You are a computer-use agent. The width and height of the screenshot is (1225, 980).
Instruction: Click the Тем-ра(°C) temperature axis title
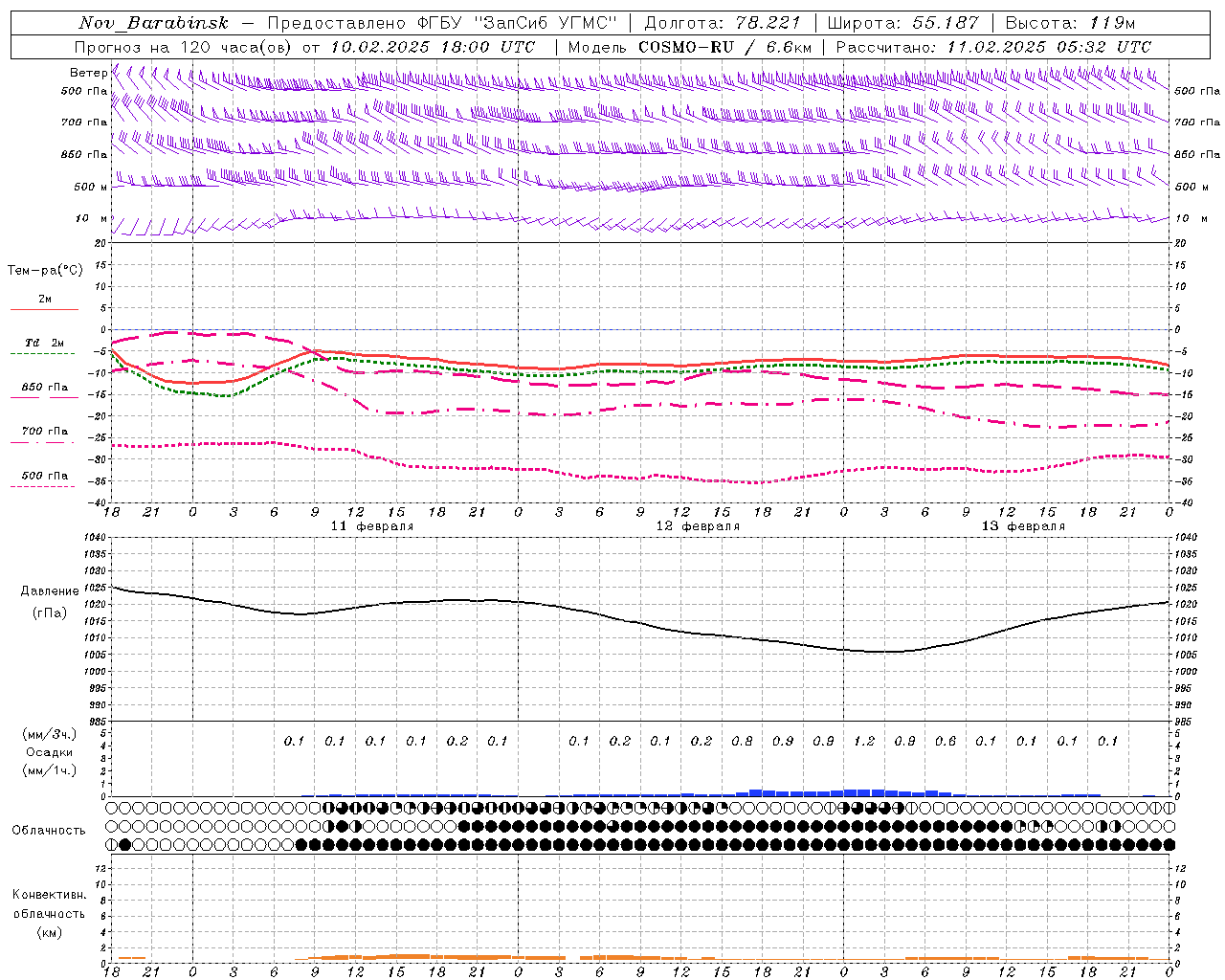click(x=45, y=271)
